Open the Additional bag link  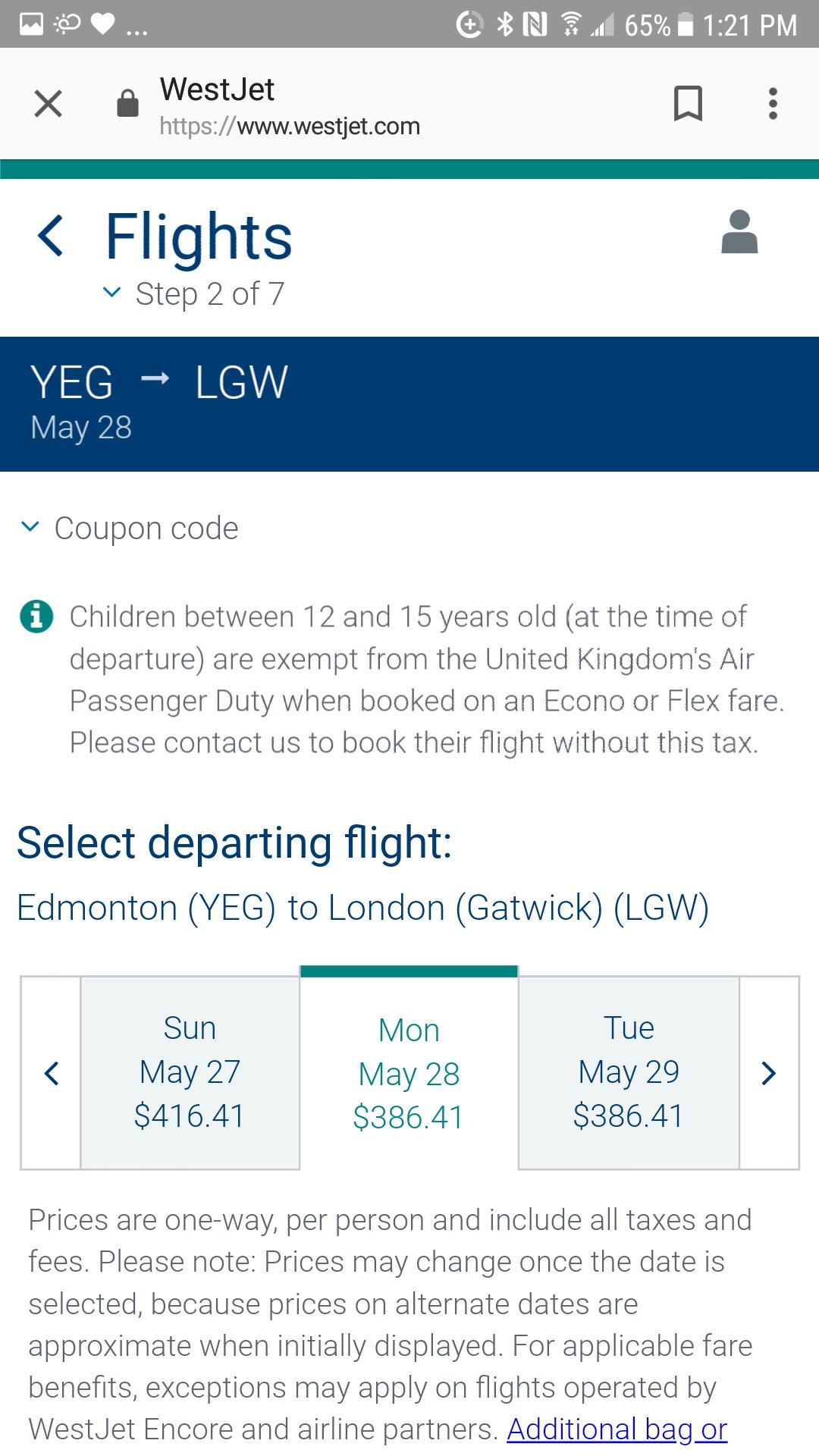(x=617, y=1429)
